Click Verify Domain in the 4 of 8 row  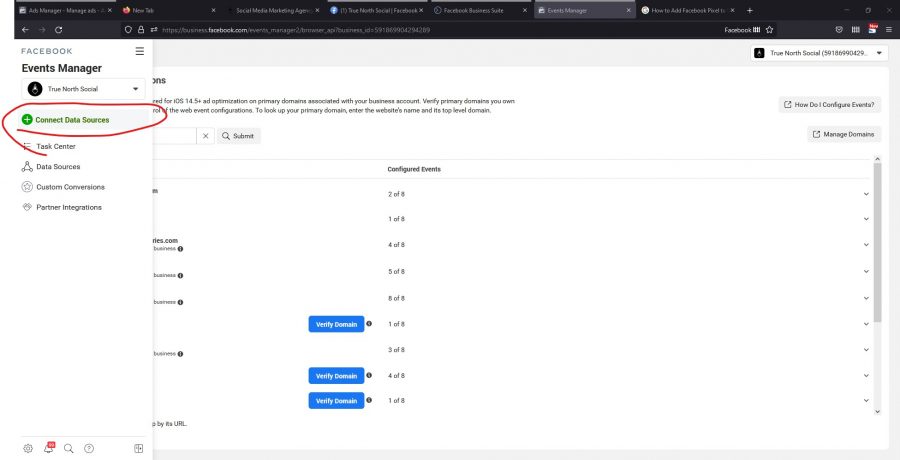click(336, 376)
